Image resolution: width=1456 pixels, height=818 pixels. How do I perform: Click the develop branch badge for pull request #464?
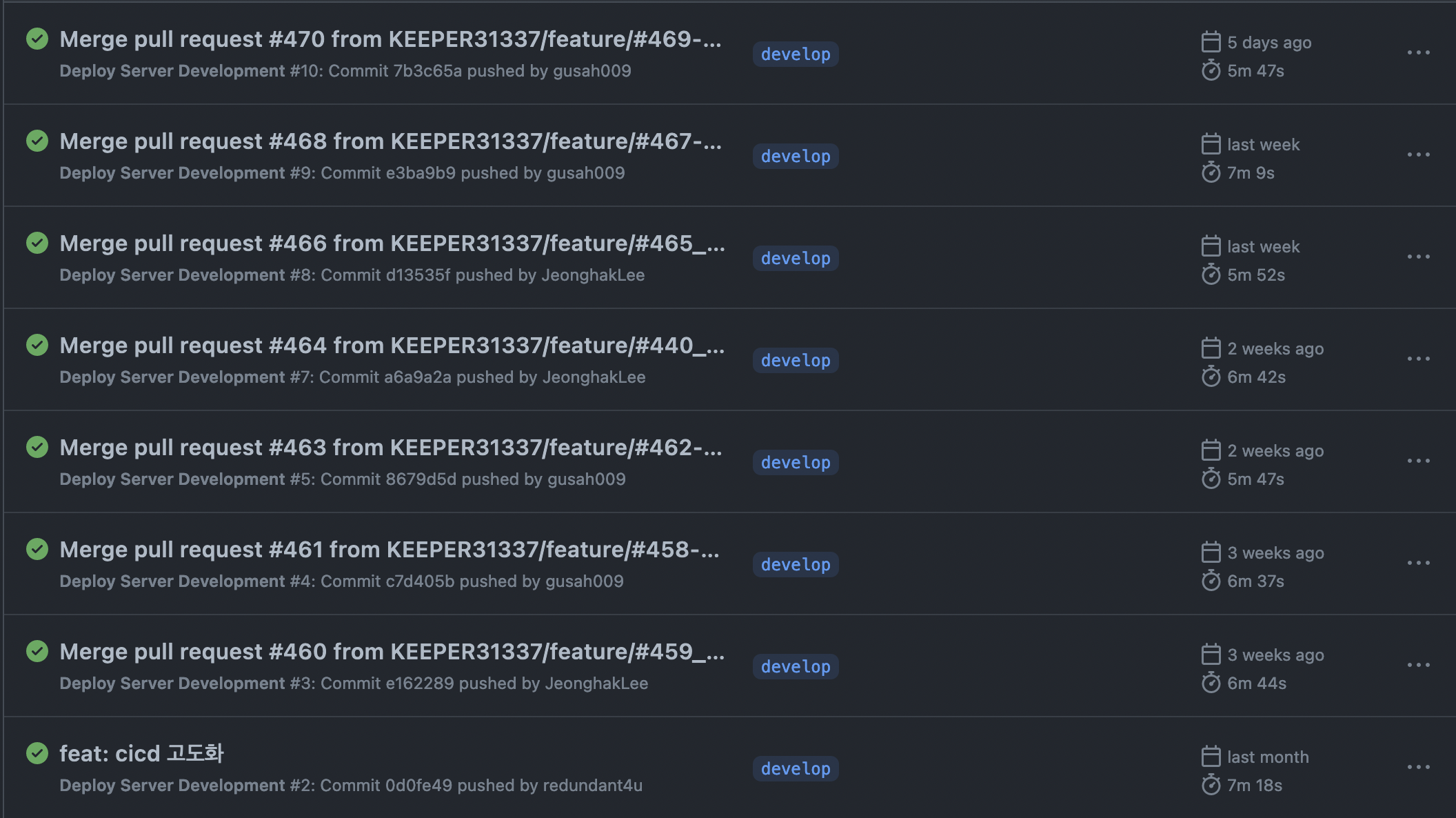pyautogui.click(x=796, y=361)
